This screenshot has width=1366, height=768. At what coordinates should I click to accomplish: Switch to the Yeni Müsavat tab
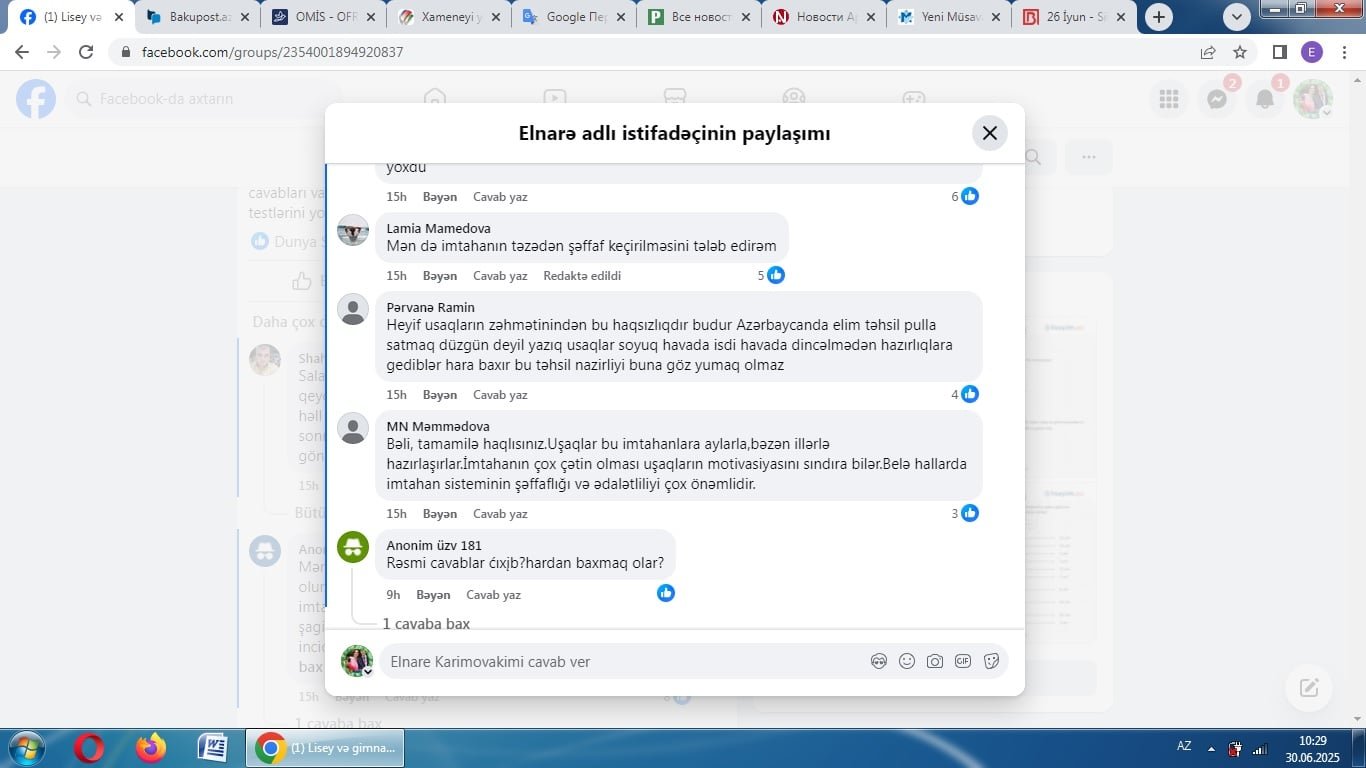(x=948, y=17)
